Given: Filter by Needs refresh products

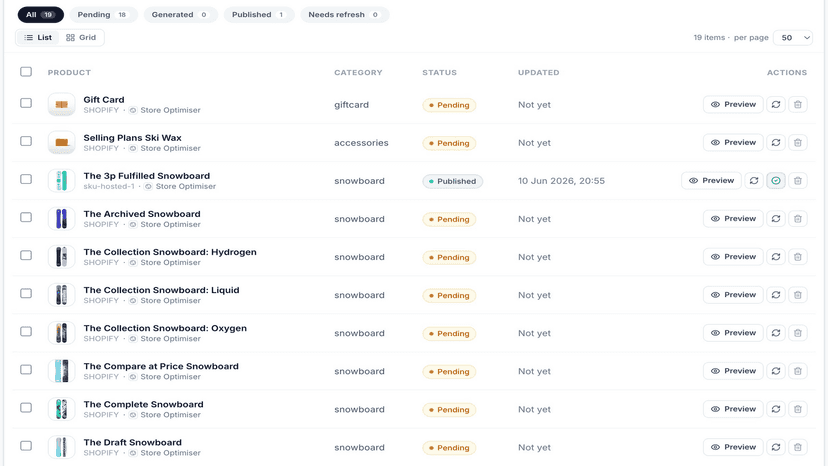Looking at the screenshot, I should point(344,15).
